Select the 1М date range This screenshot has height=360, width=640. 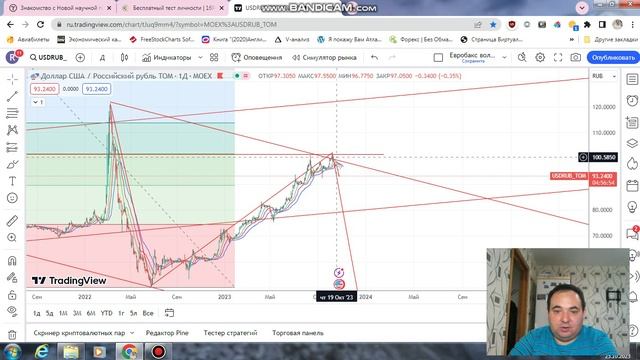(x=63, y=313)
